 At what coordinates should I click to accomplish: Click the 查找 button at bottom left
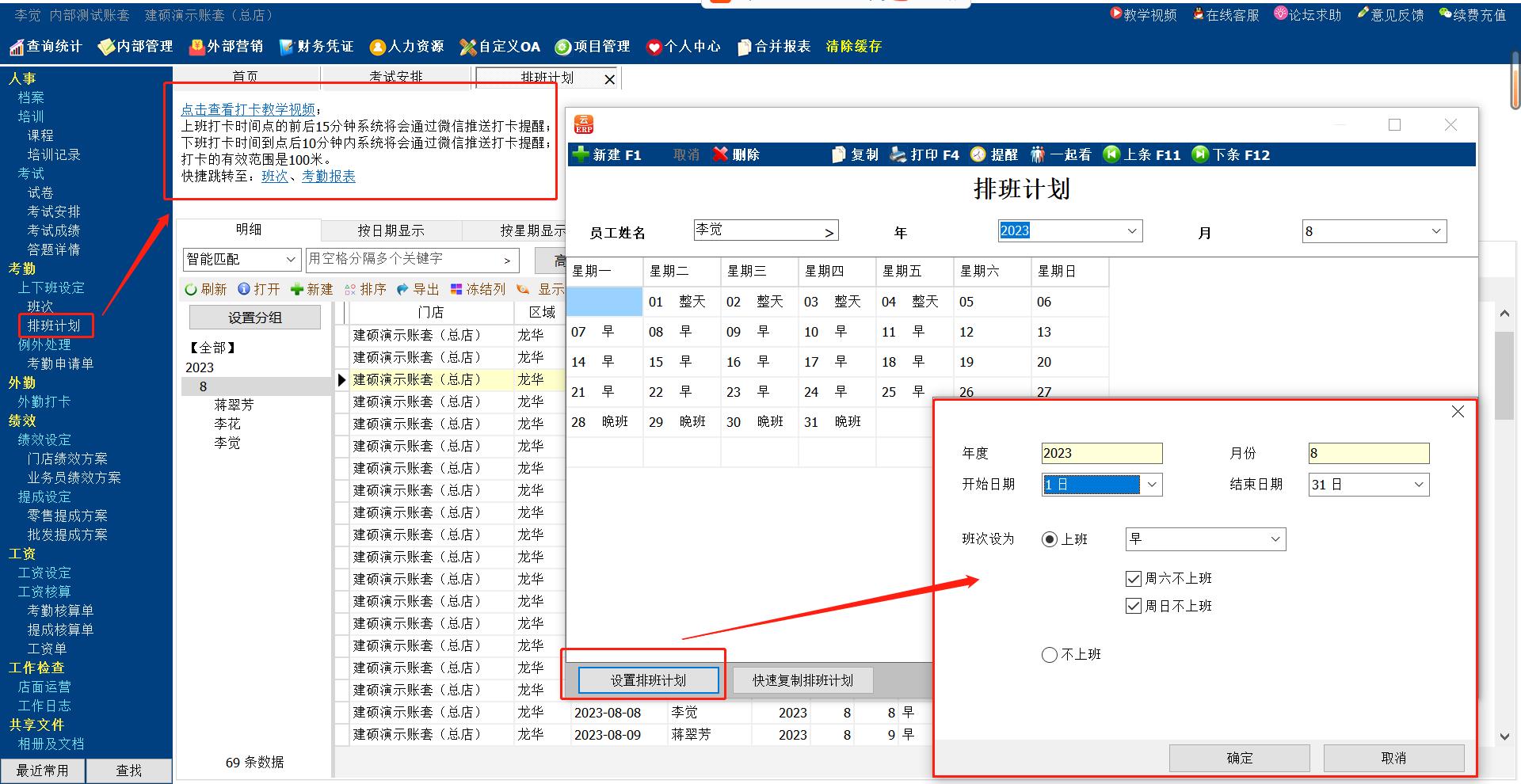tap(129, 771)
